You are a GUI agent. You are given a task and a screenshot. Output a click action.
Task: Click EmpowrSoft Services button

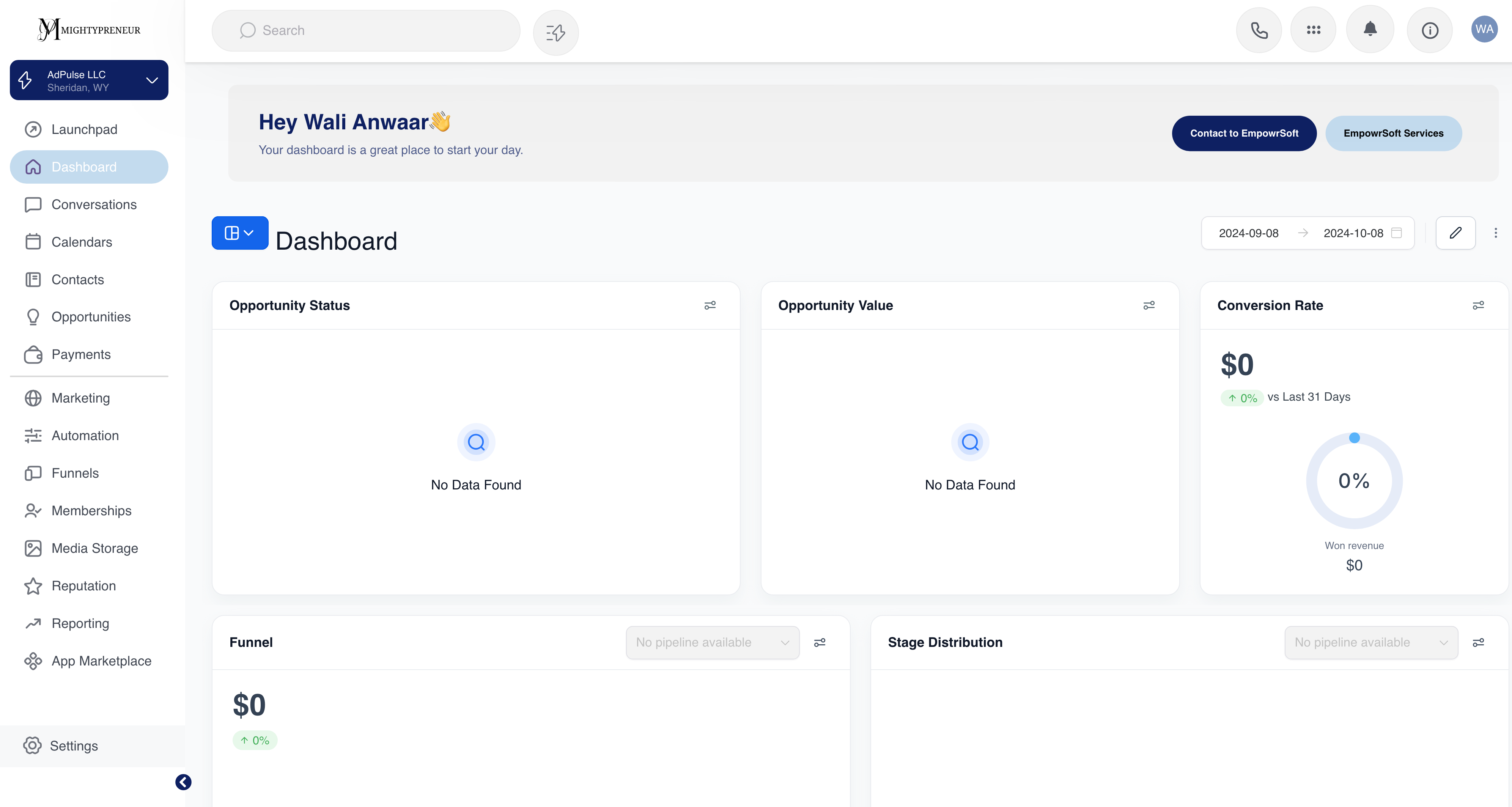(x=1393, y=133)
